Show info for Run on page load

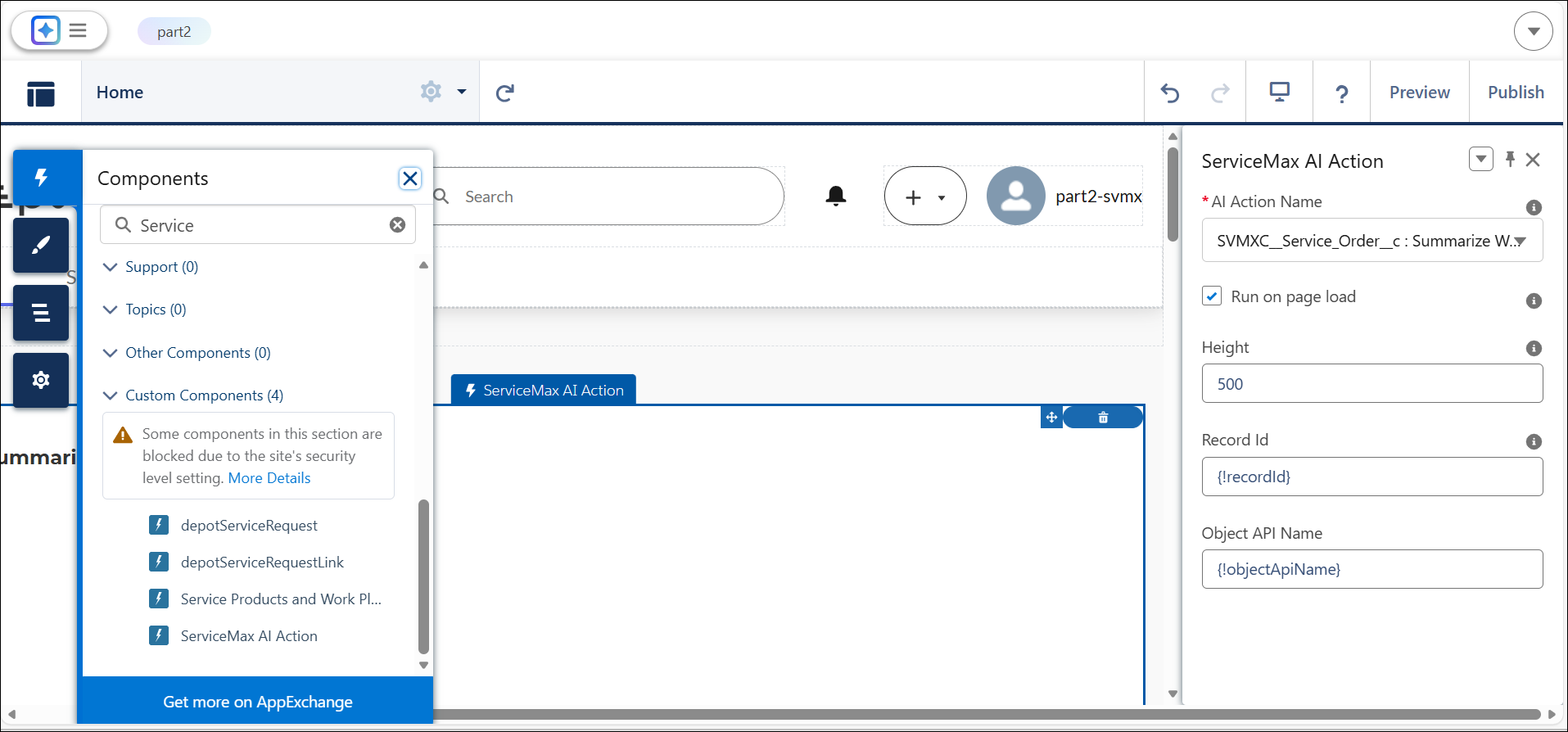(1534, 300)
